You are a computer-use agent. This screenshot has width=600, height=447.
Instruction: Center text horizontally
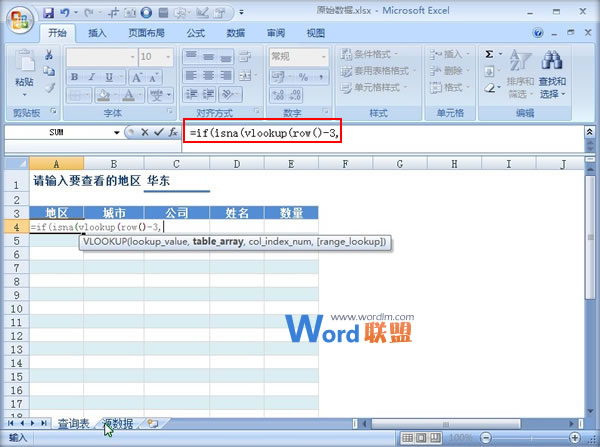point(209,76)
